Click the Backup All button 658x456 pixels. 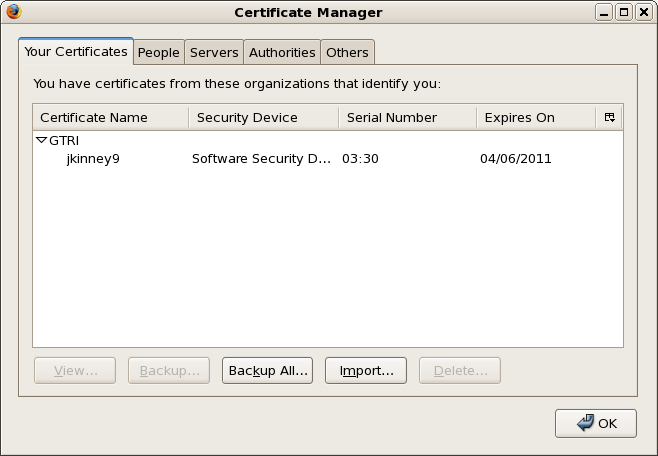(x=267, y=370)
